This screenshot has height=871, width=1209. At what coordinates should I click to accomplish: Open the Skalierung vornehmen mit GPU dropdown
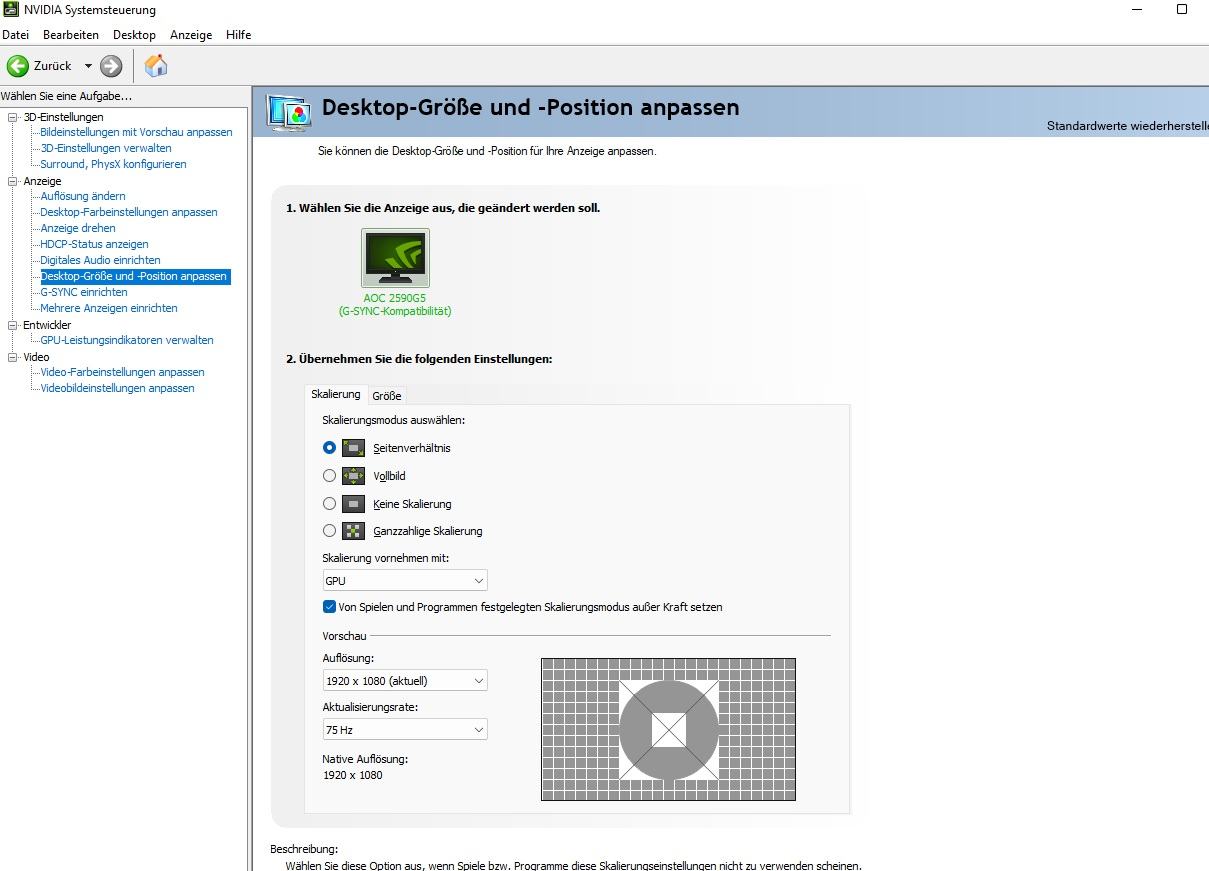[404, 581]
